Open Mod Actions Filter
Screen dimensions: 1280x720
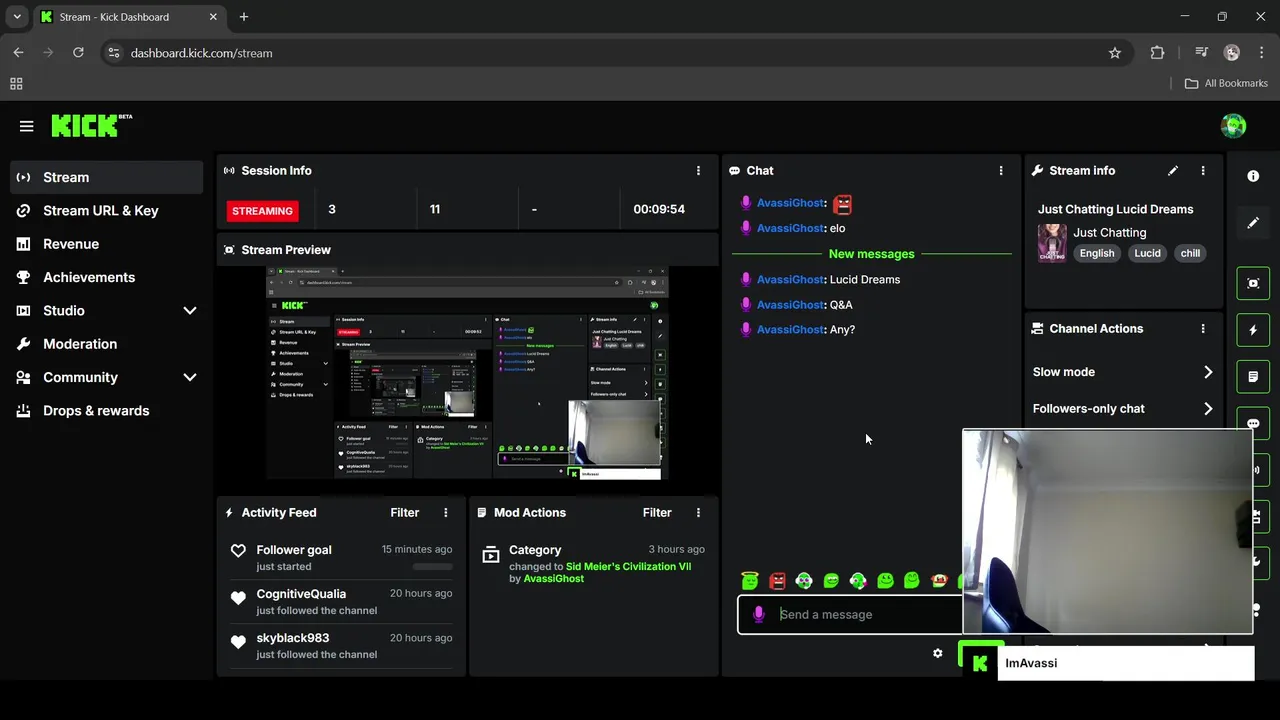tap(657, 513)
